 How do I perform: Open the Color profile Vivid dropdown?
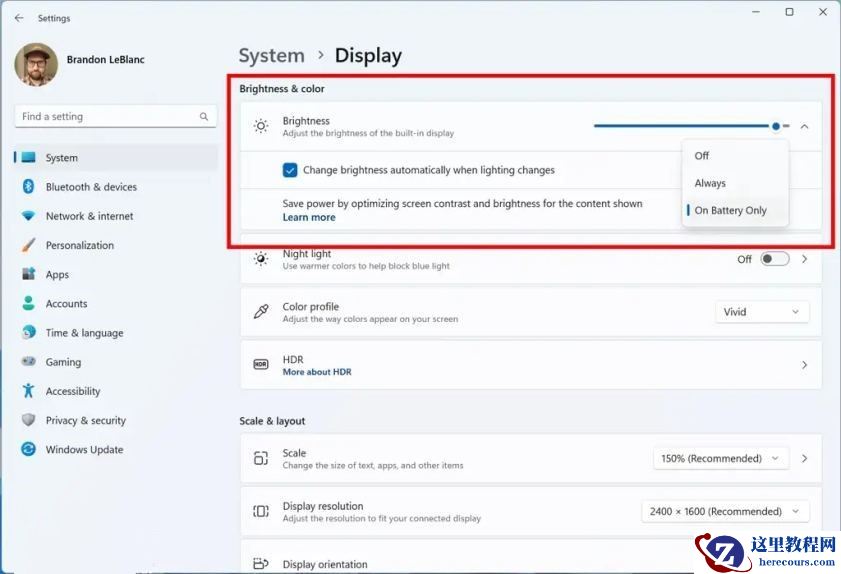point(762,312)
